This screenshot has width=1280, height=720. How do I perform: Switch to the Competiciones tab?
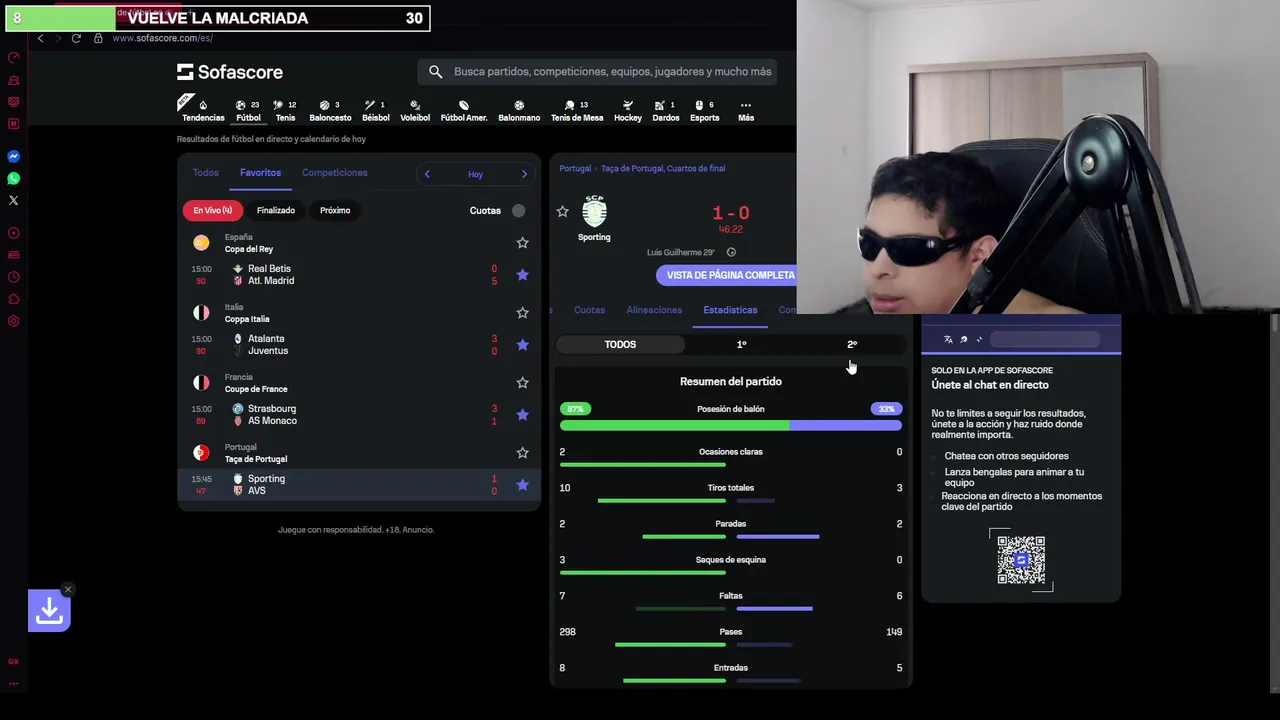point(334,172)
